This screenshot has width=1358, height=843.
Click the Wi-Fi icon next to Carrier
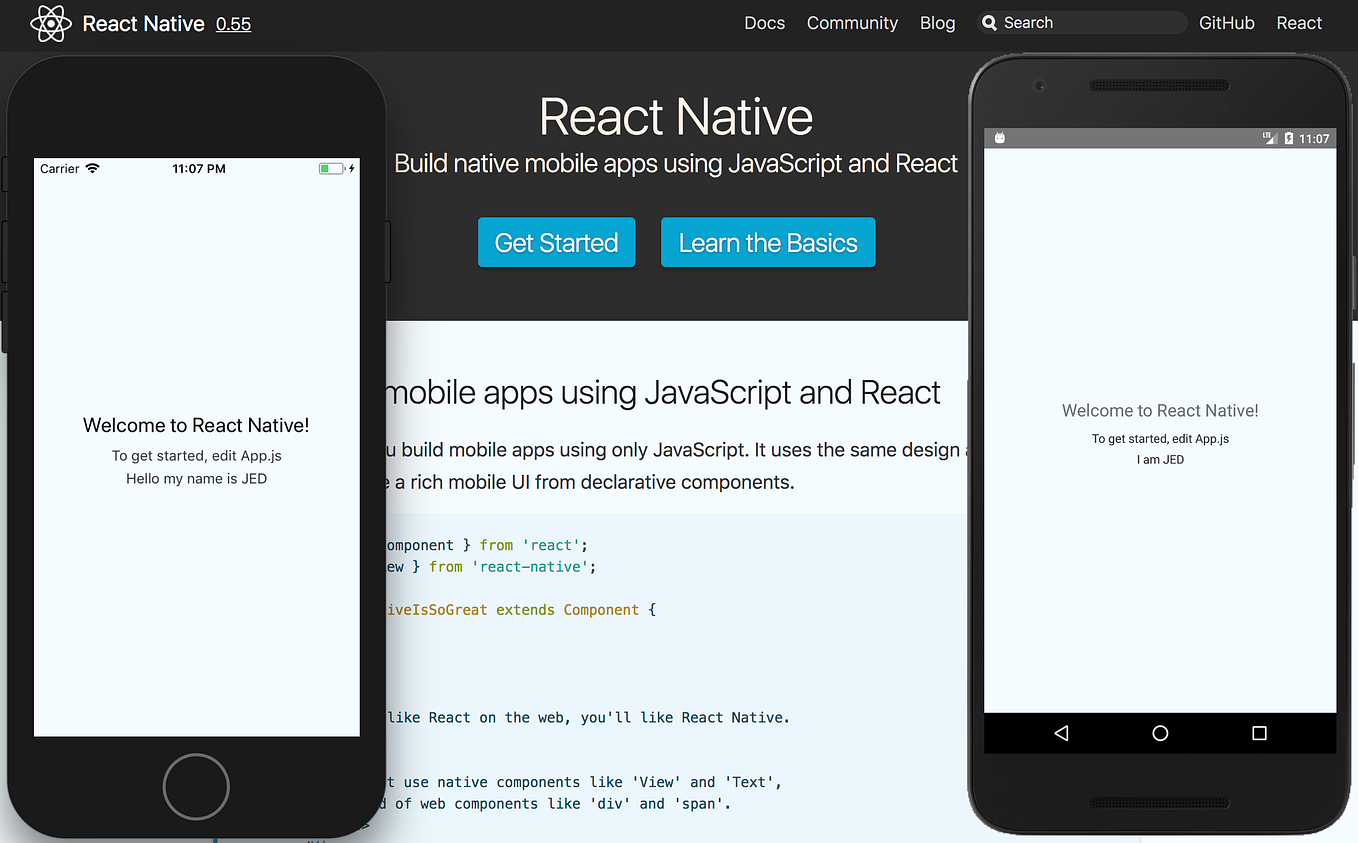[92, 168]
